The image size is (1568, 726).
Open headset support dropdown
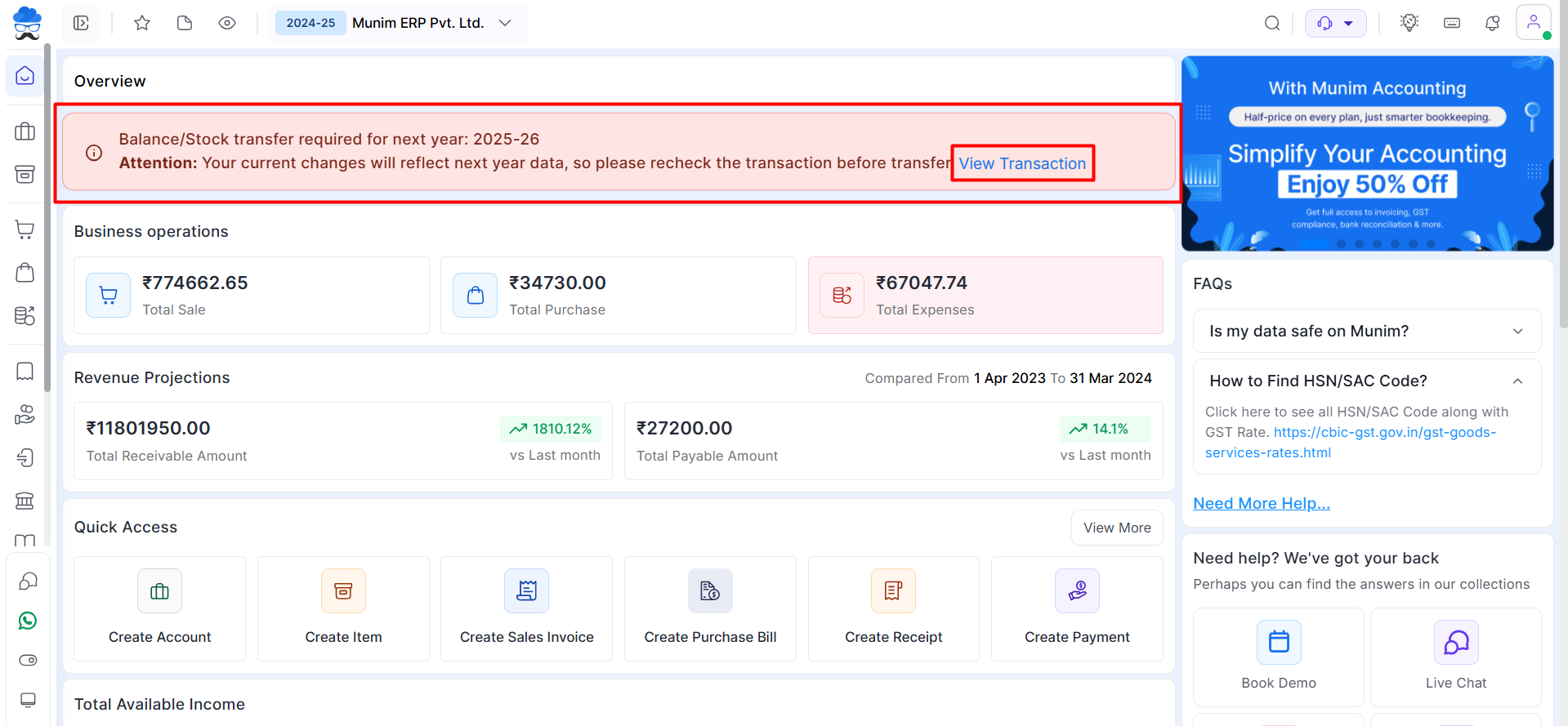click(x=1336, y=23)
